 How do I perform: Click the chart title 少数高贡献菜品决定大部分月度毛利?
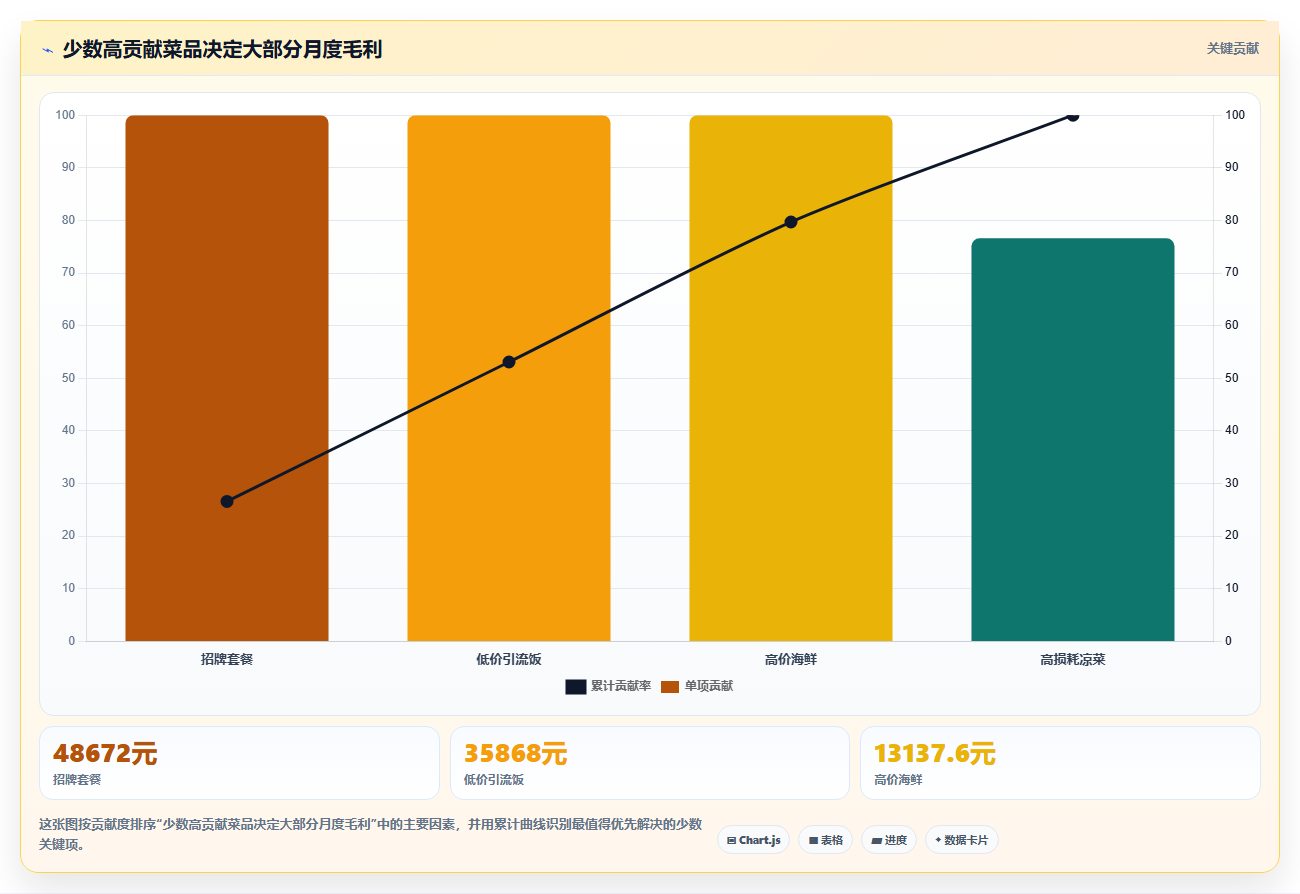point(222,49)
